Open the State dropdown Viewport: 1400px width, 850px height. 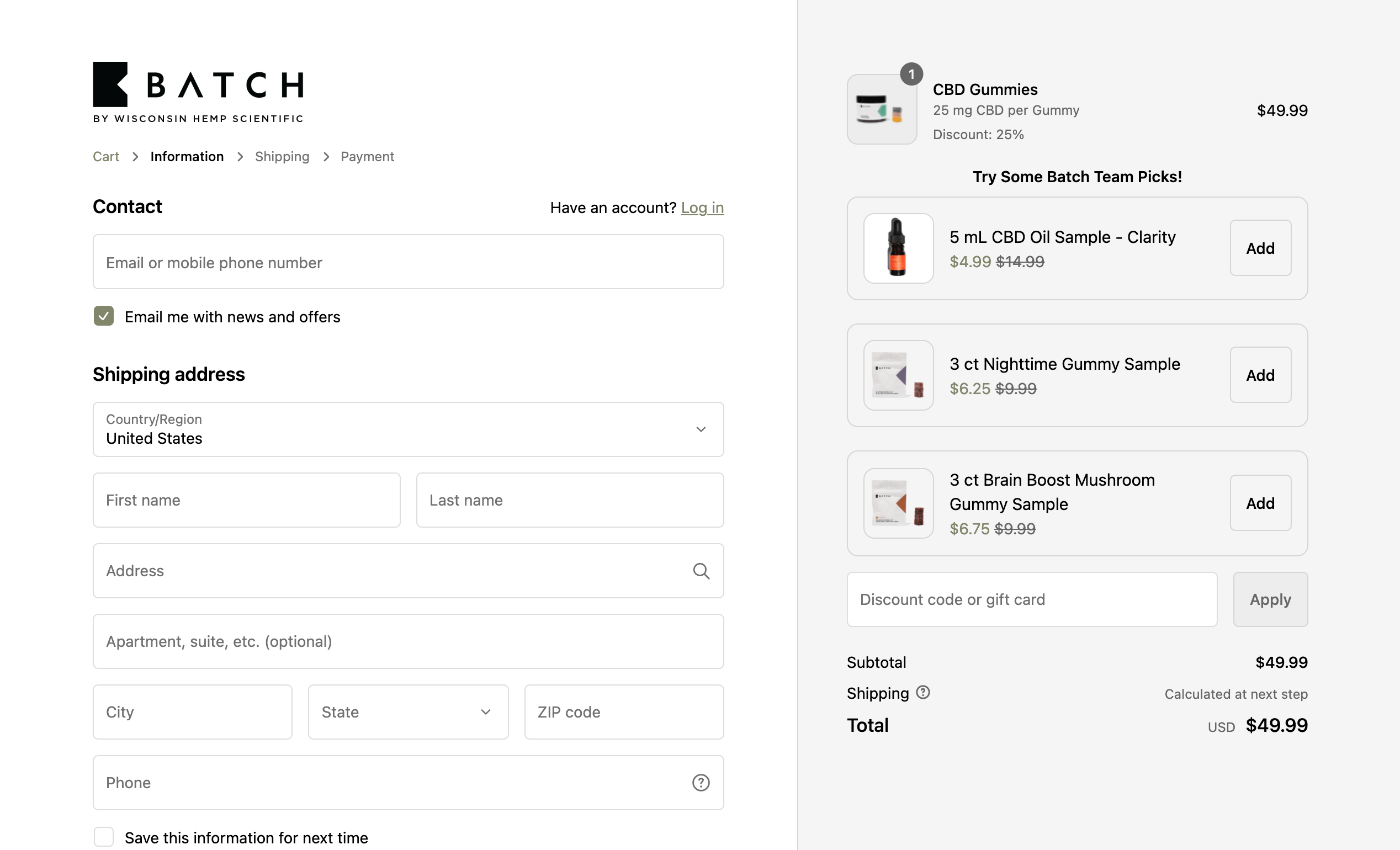click(408, 712)
